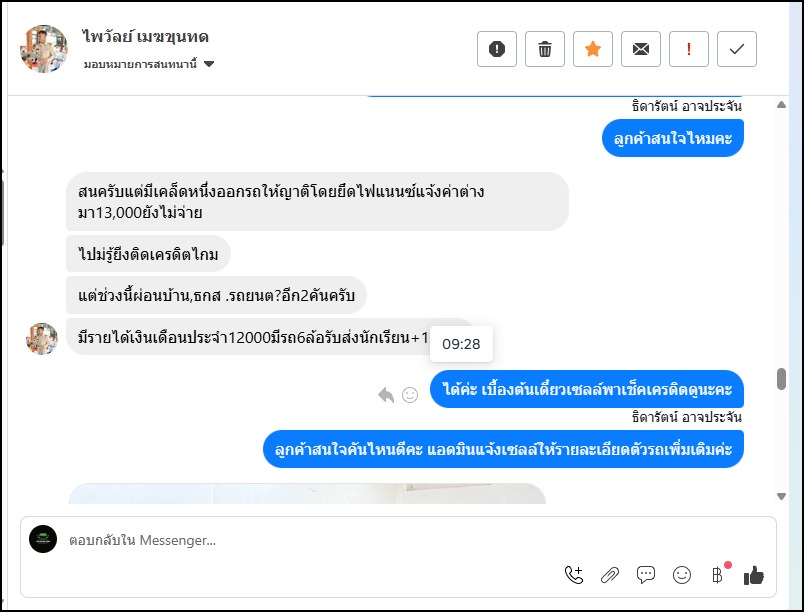
Task: Open saved replies speech bubble icon
Action: point(646,574)
